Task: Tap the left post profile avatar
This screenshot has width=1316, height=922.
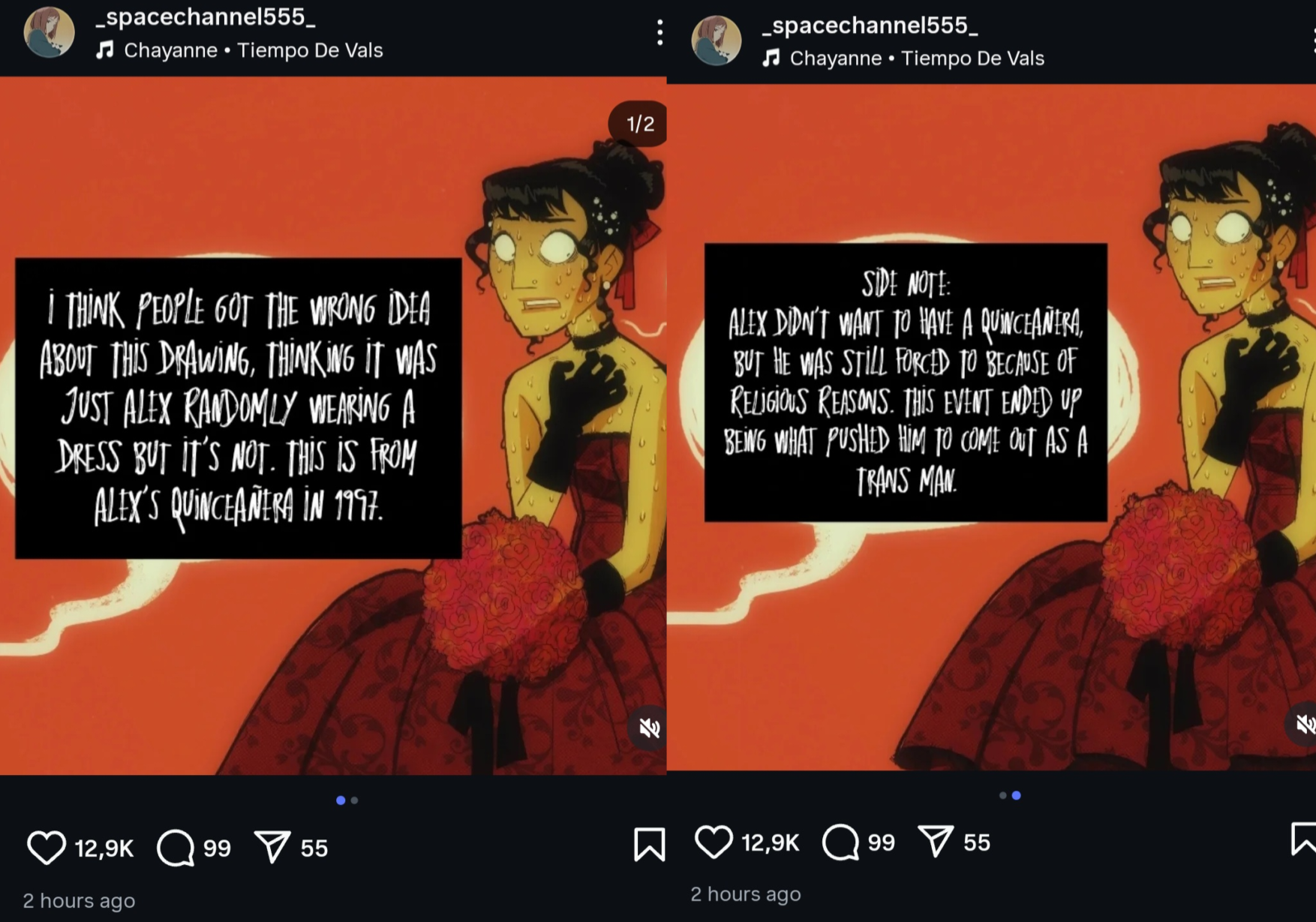Action: click(x=50, y=32)
